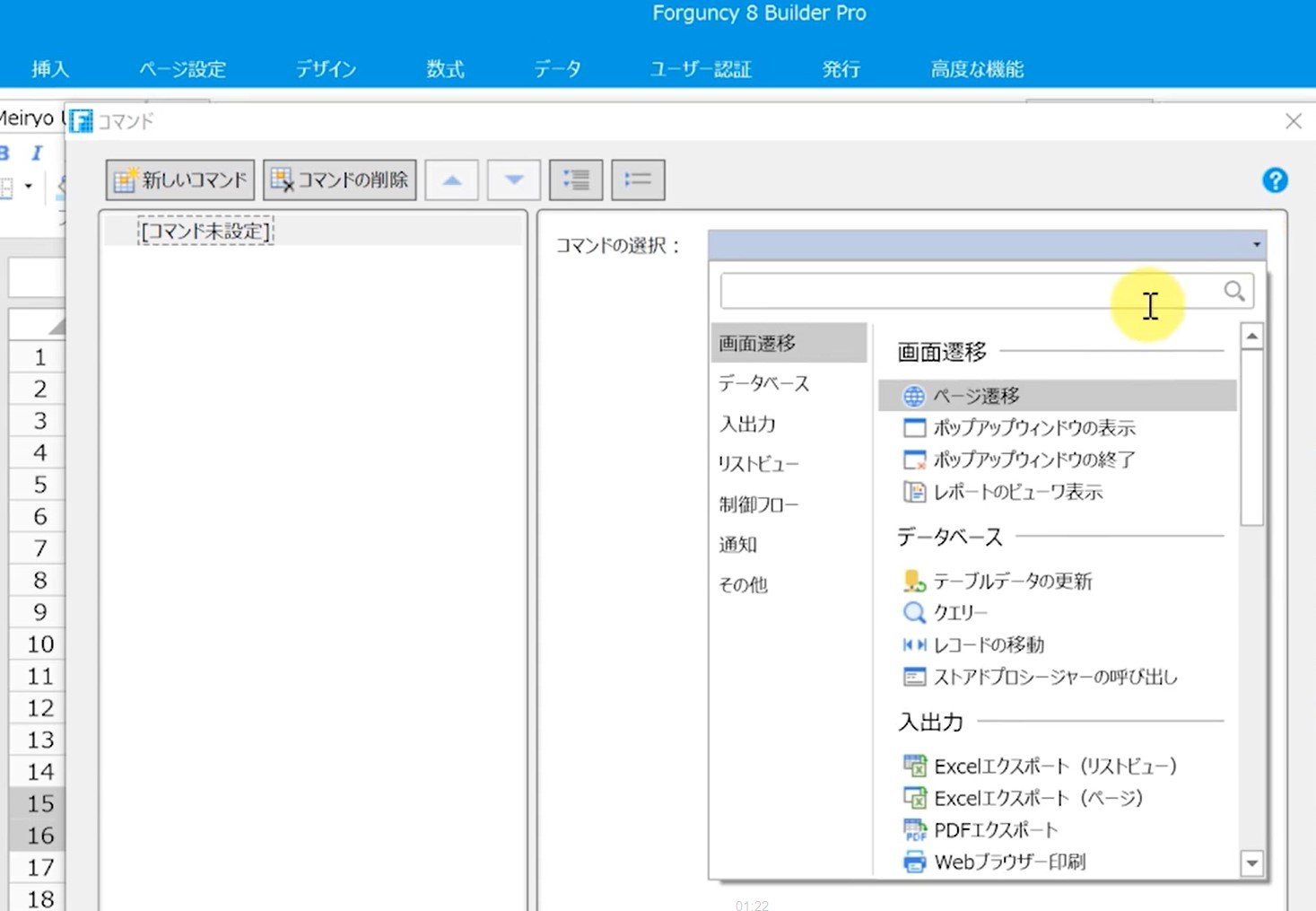The width and height of the screenshot is (1316, 911).
Task: Click the コマンドの削除 button
Action: coord(340,180)
